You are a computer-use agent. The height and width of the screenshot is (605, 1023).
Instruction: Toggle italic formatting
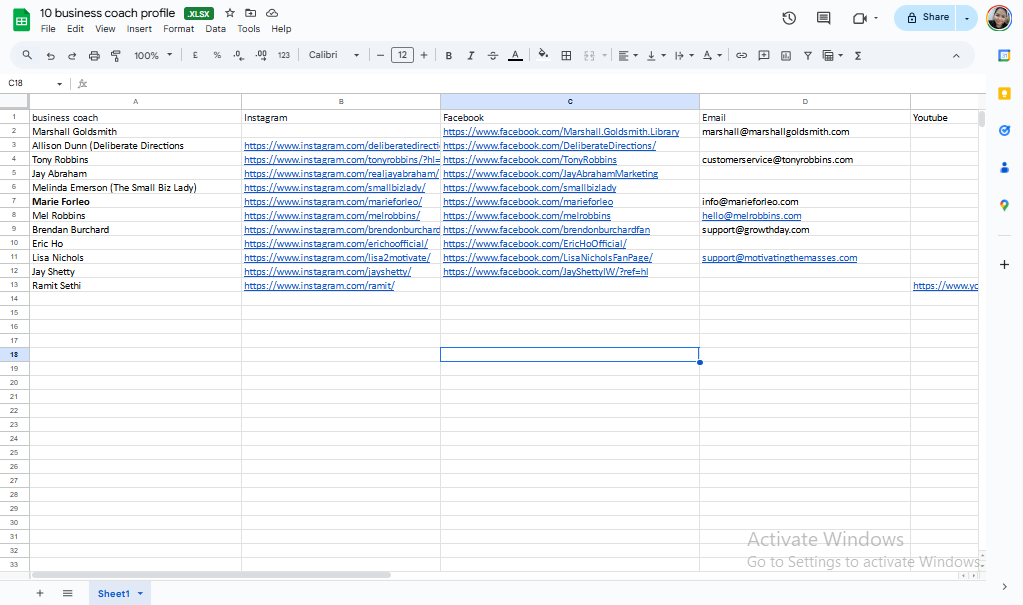[470, 56]
